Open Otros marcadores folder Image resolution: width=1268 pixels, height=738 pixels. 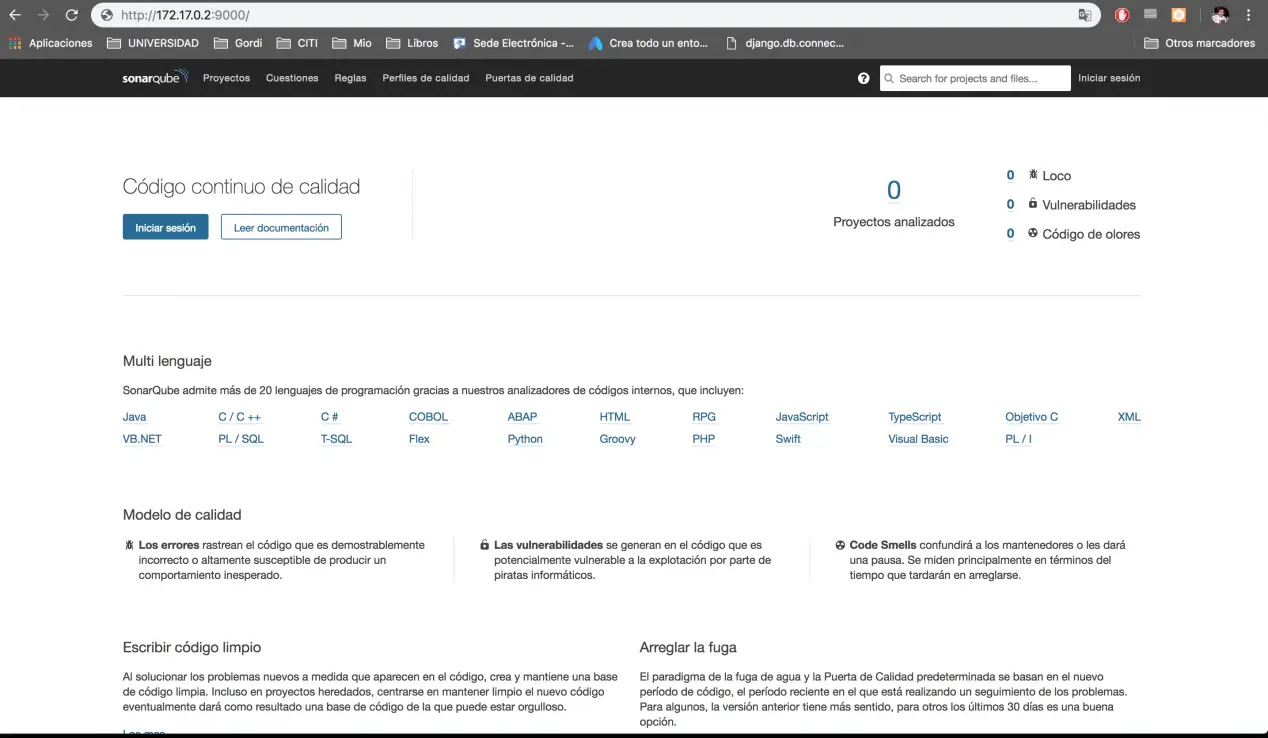pyautogui.click(x=1199, y=43)
